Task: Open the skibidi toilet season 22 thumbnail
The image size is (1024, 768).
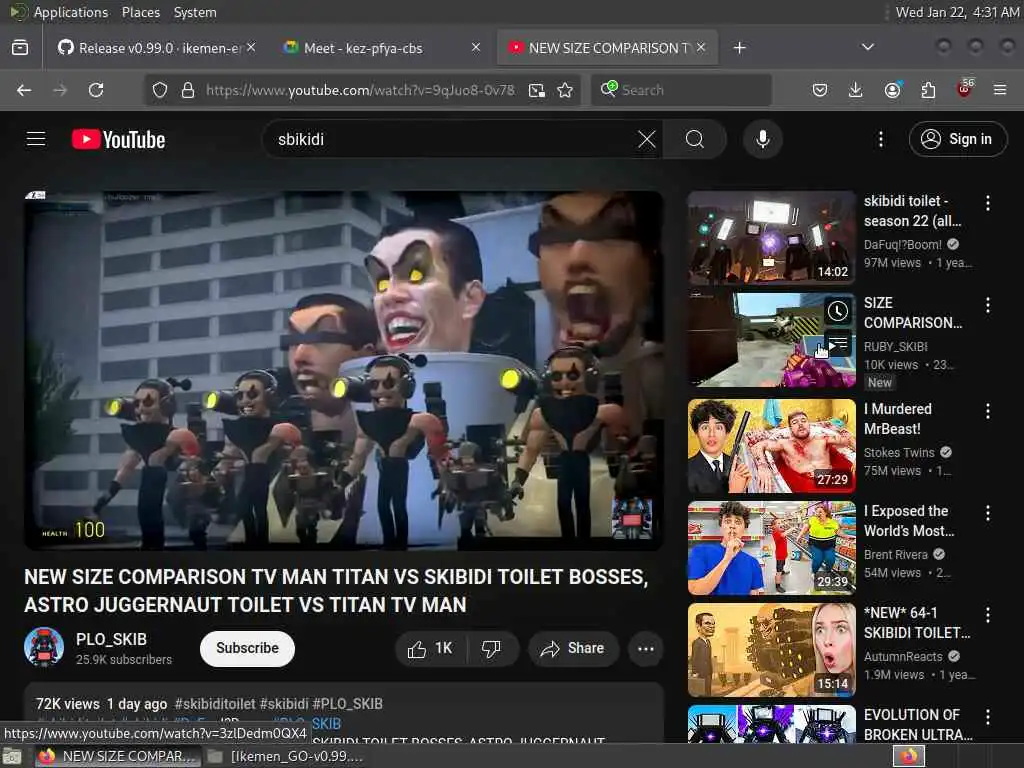Action: click(x=771, y=238)
